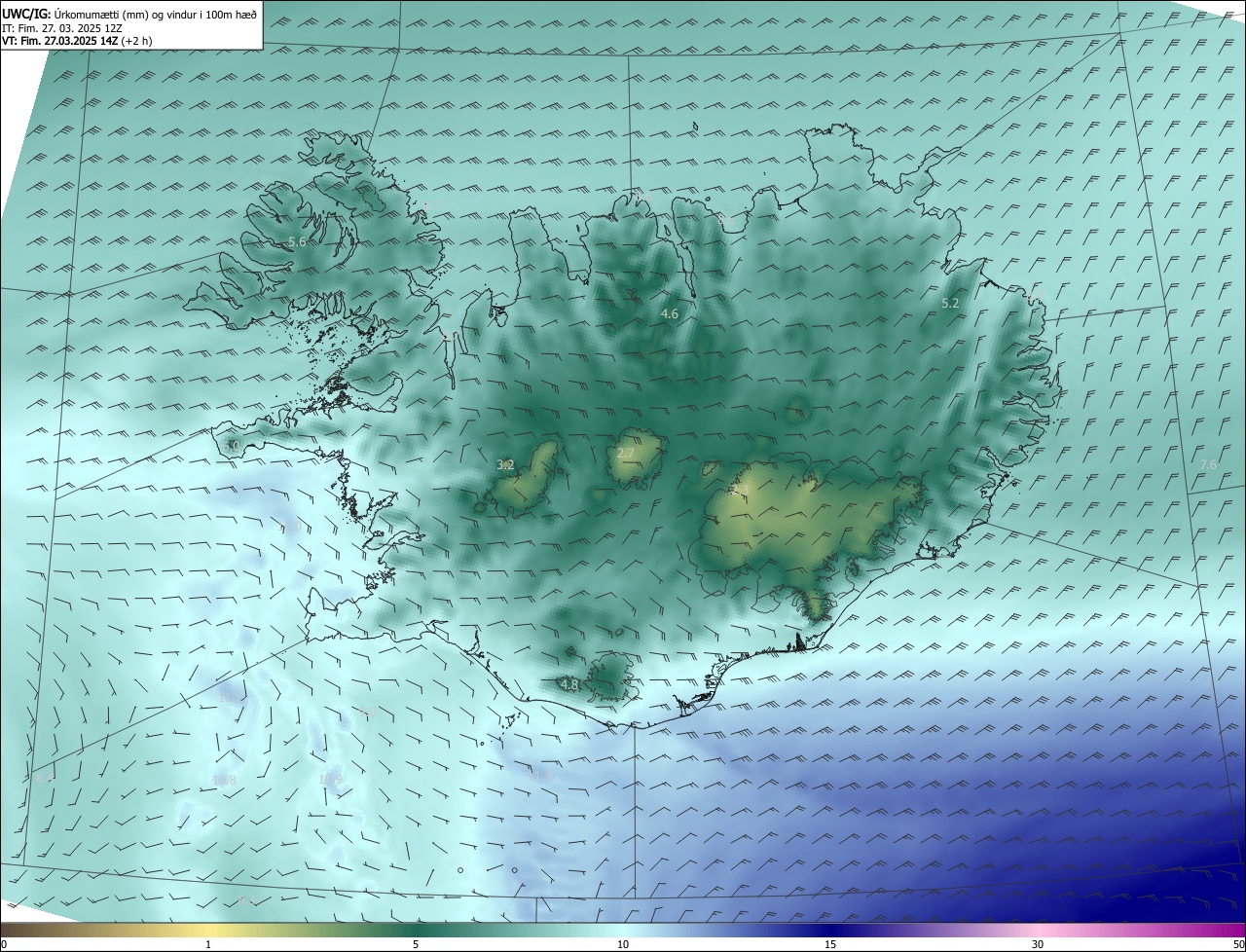Click the colour scale tick label 30
The height and width of the screenshot is (952, 1246).
point(1038,944)
